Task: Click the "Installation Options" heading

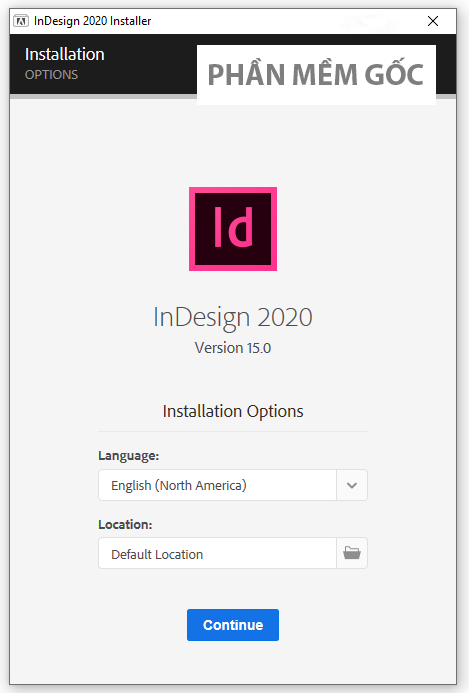Action: 233,411
